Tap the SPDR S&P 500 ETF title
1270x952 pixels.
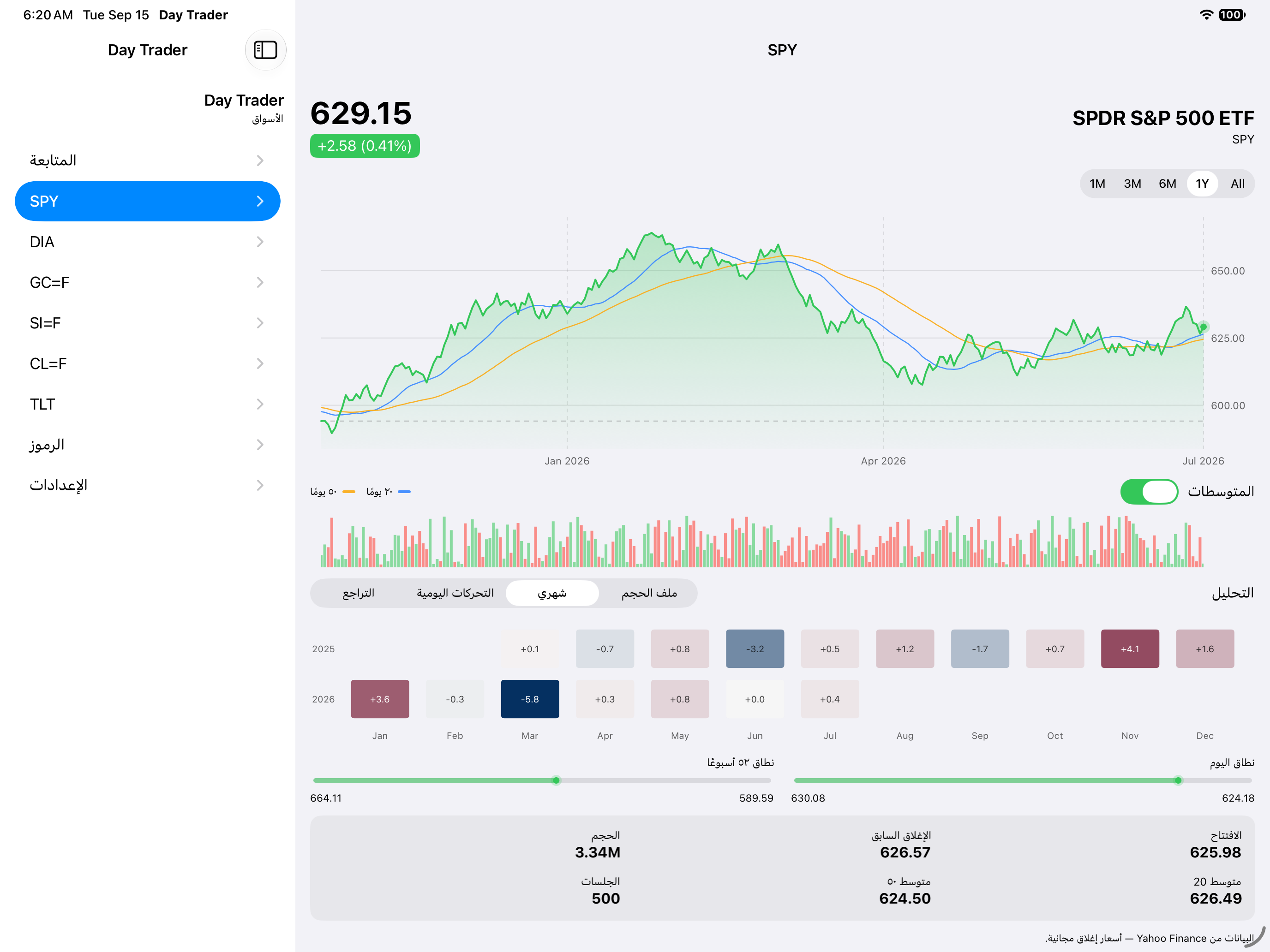click(1162, 118)
